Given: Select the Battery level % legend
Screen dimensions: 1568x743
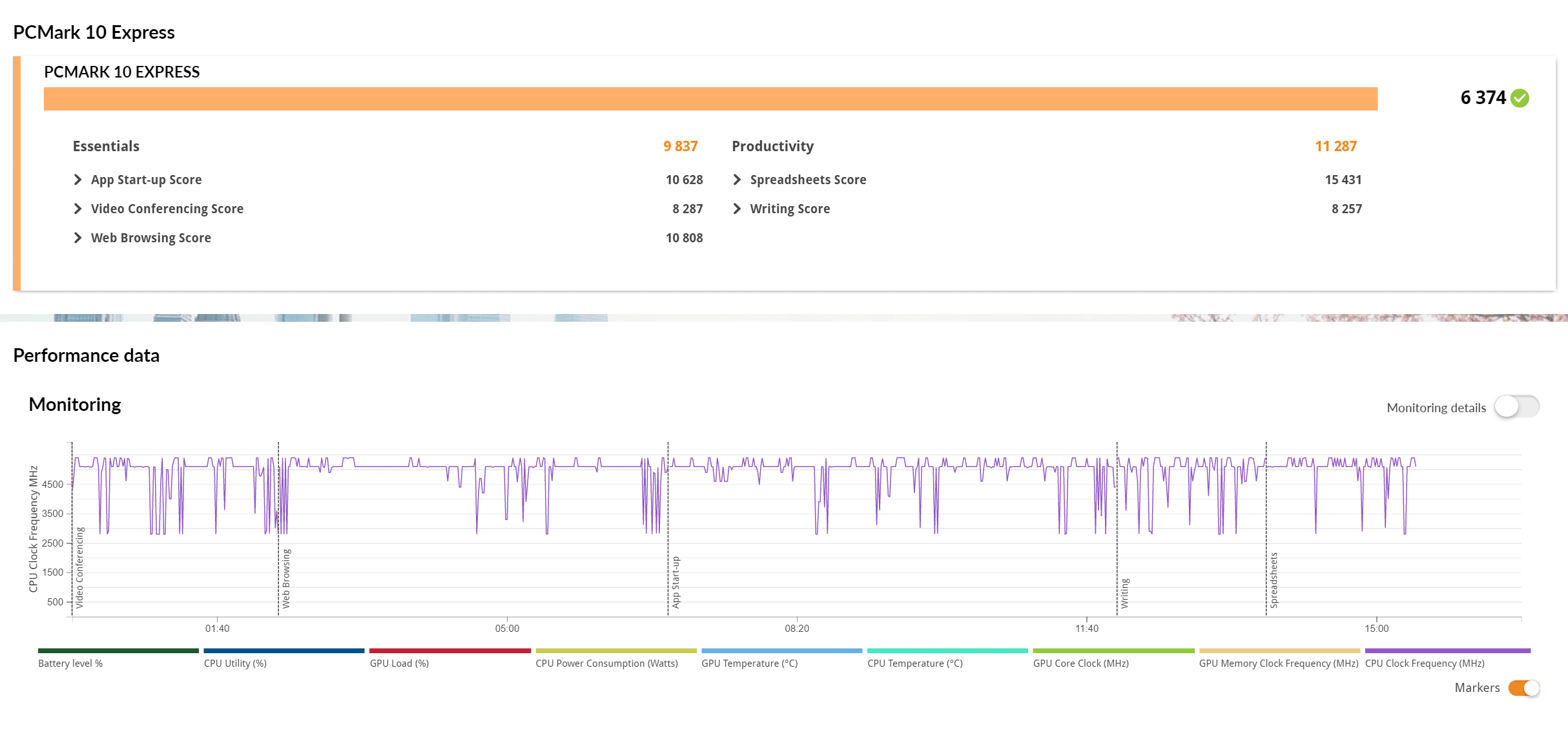Looking at the screenshot, I should (118, 658).
